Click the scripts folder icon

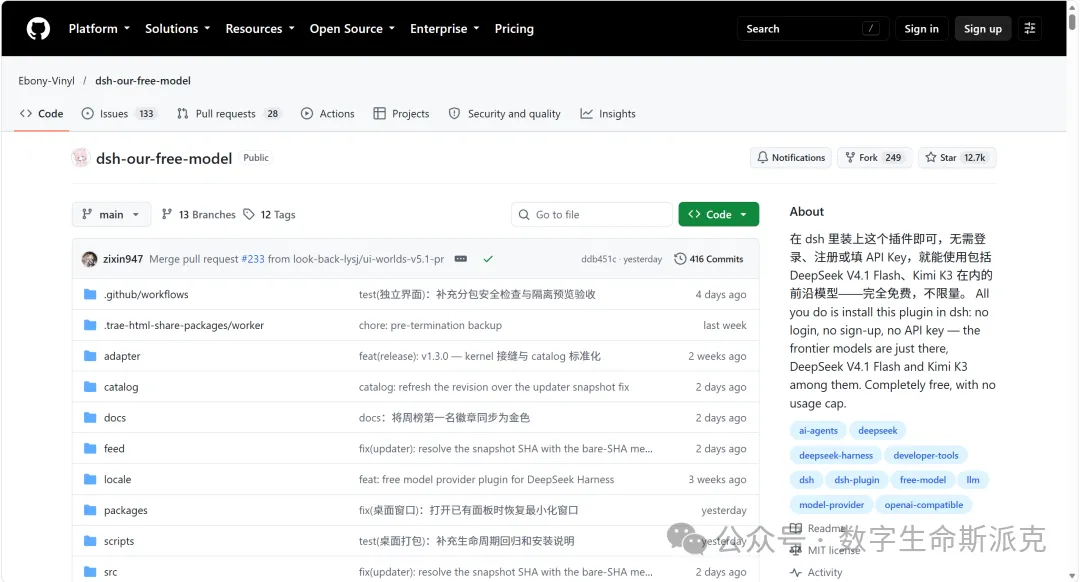pyautogui.click(x=90, y=541)
